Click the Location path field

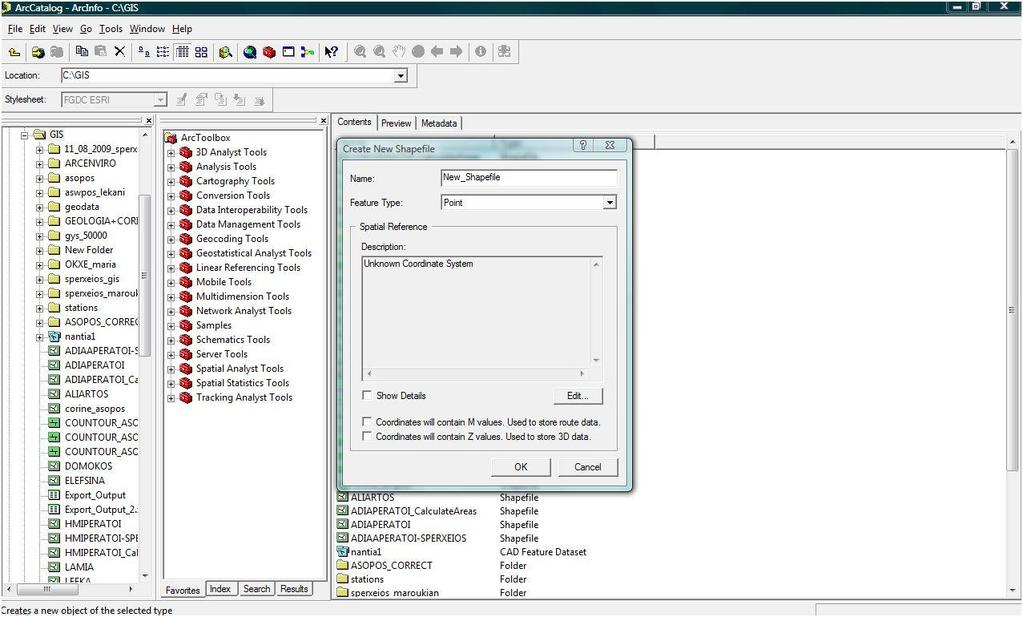pyautogui.click(x=234, y=76)
